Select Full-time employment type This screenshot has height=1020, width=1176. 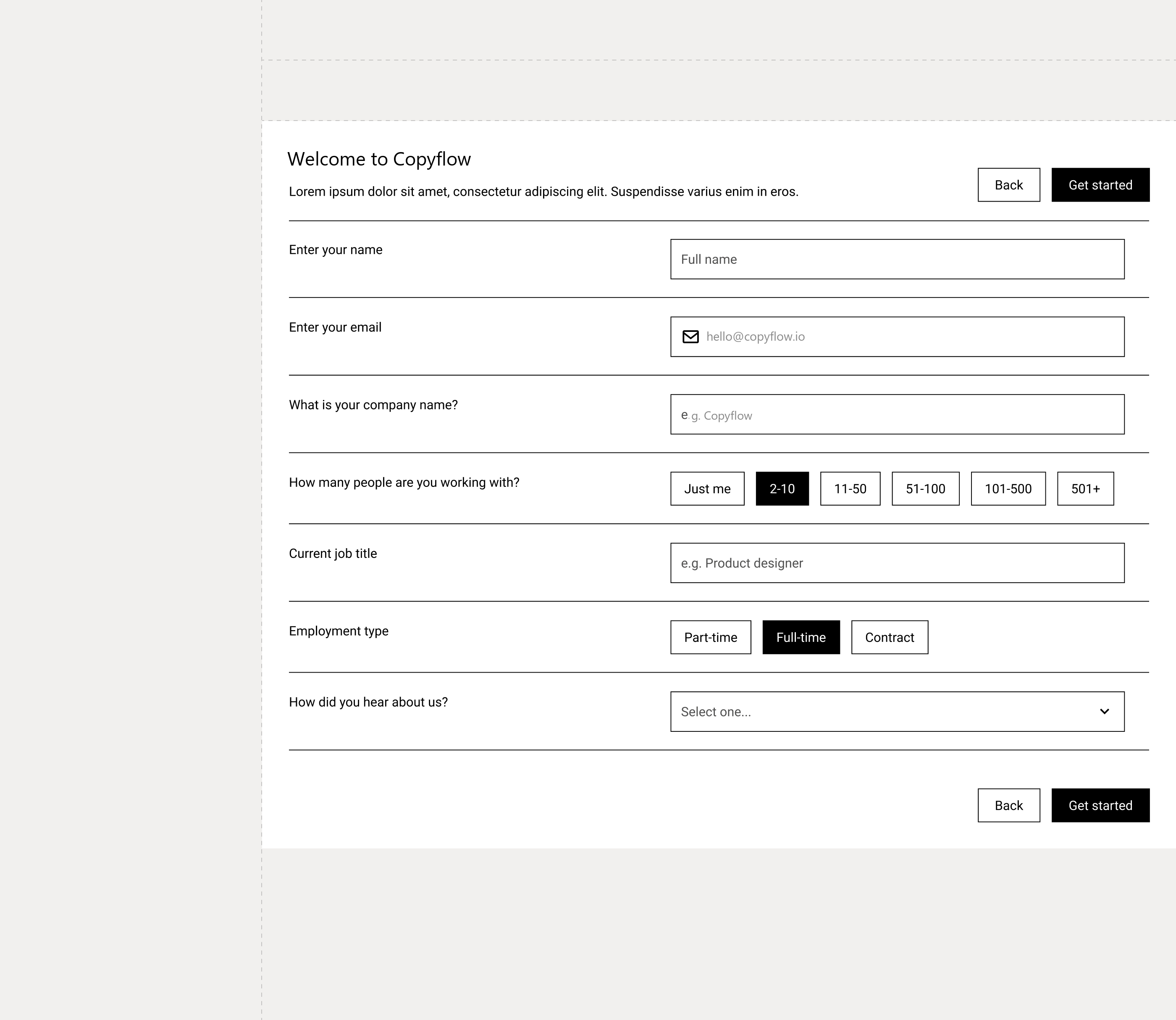tap(801, 637)
